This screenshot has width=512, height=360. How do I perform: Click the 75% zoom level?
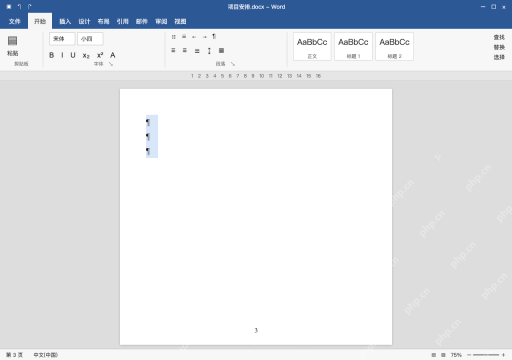coord(456,355)
